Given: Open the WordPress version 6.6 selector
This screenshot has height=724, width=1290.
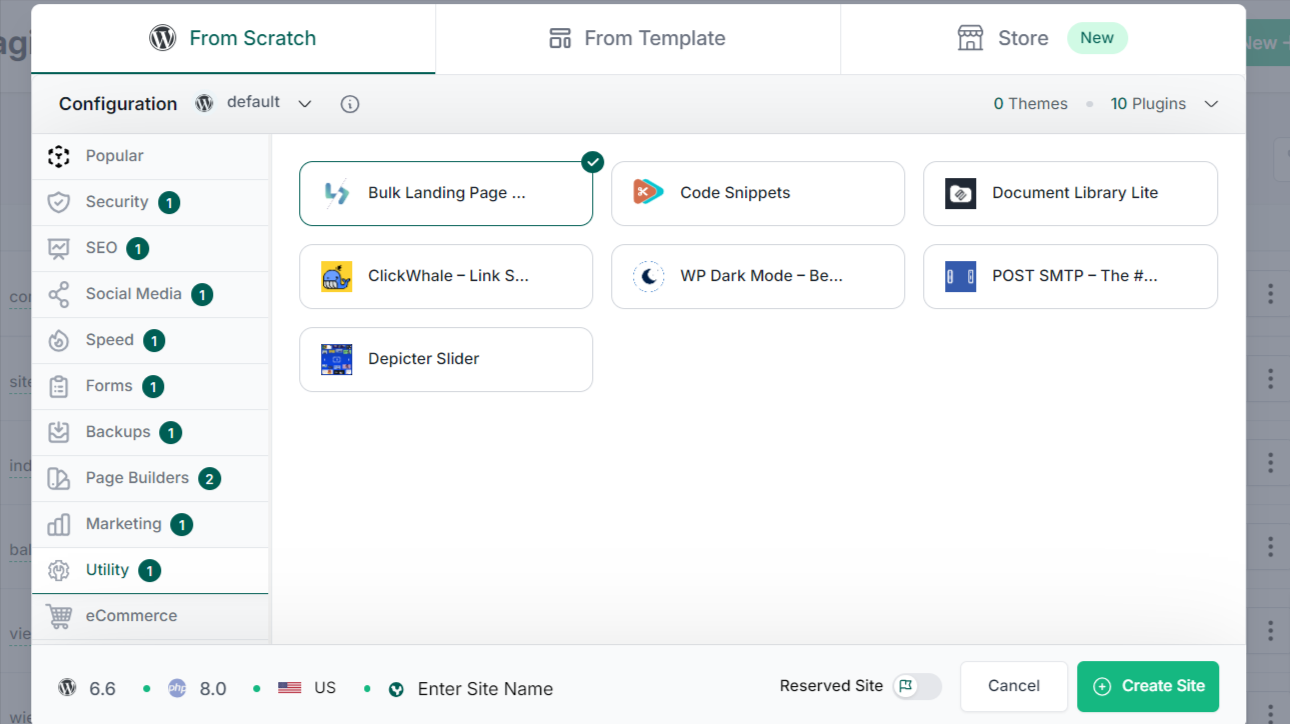Looking at the screenshot, I should coord(87,688).
